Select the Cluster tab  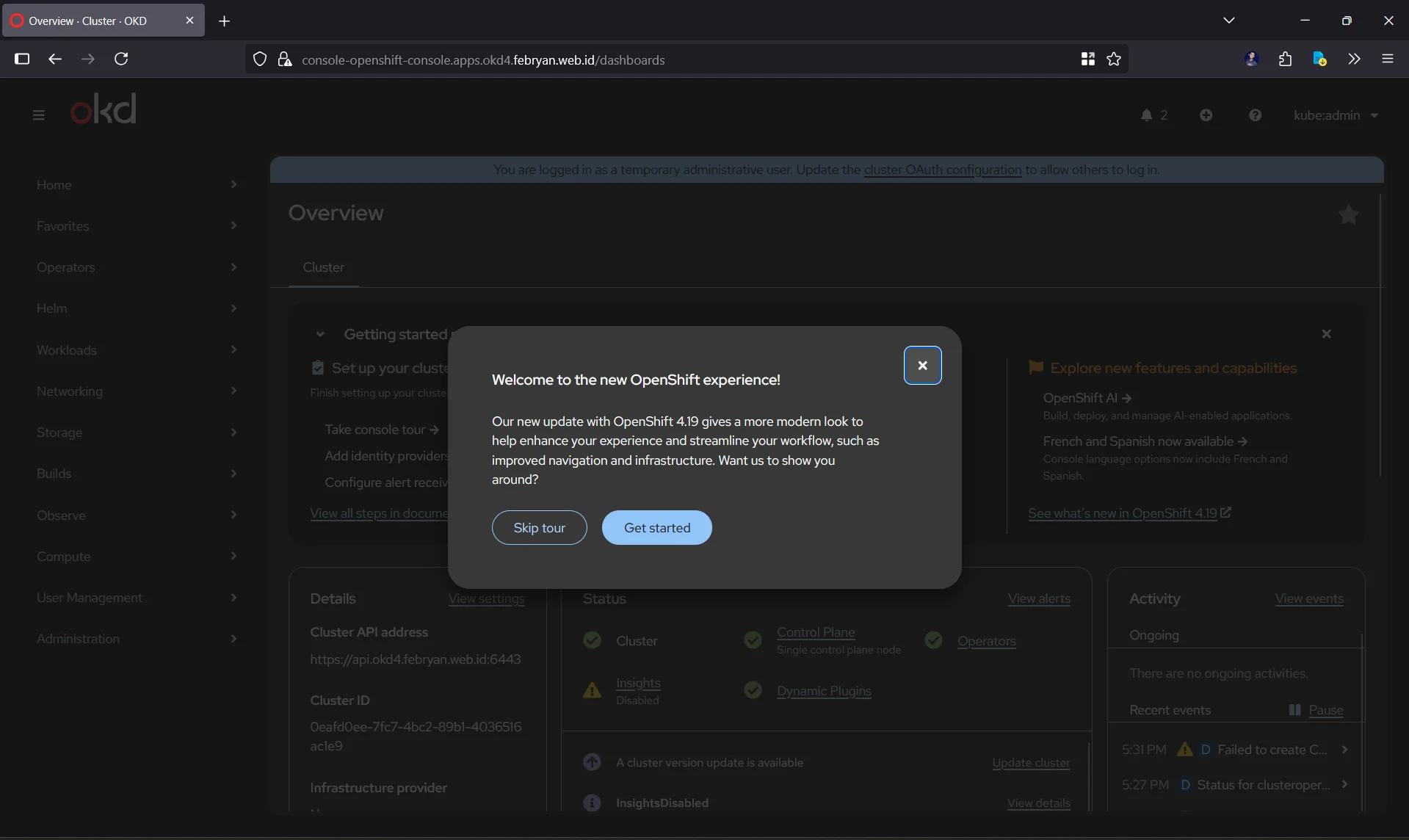point(323,267)
